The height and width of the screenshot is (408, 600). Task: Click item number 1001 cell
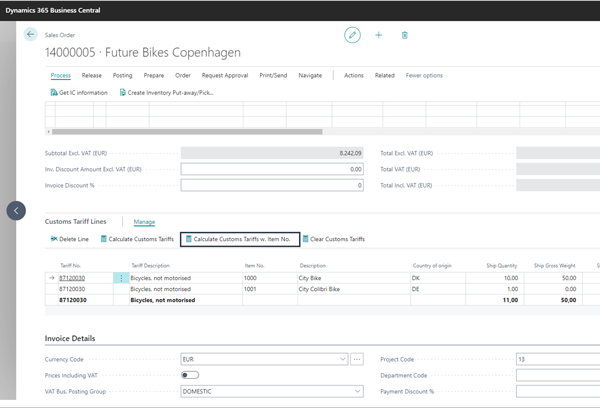pos(270,289)
